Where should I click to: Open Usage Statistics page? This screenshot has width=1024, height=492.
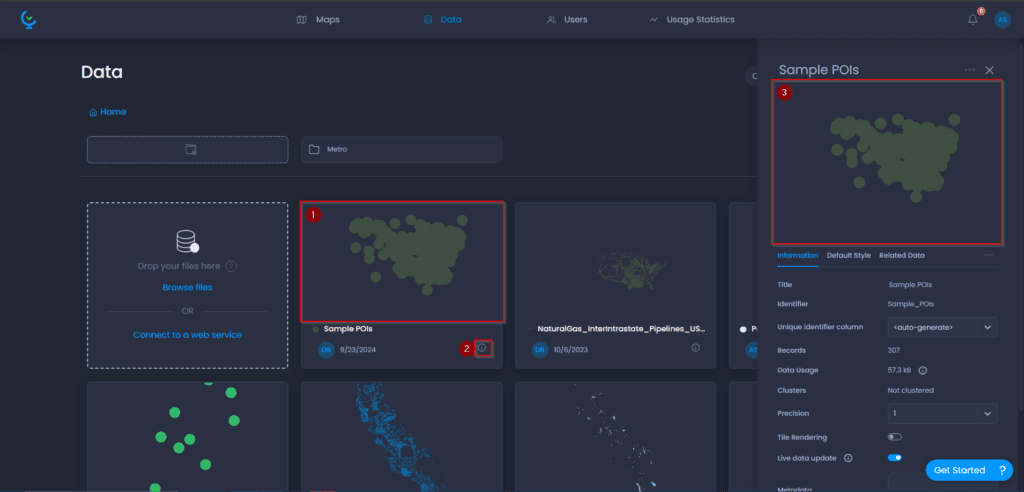692,20
